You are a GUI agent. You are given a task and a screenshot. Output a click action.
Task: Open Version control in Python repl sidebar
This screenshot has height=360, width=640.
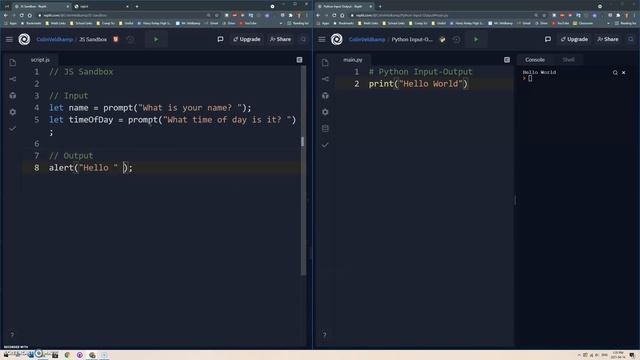click(325, 79)
